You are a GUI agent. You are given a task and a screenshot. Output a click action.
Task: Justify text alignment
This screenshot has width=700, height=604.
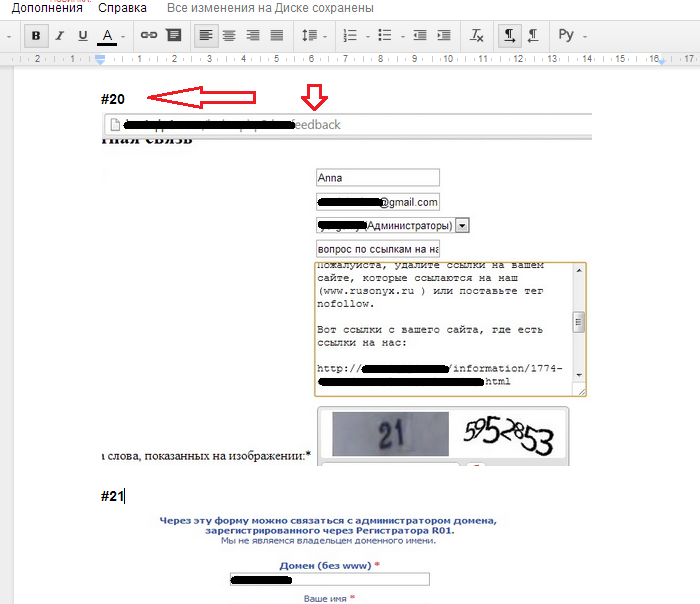[277, 35]
